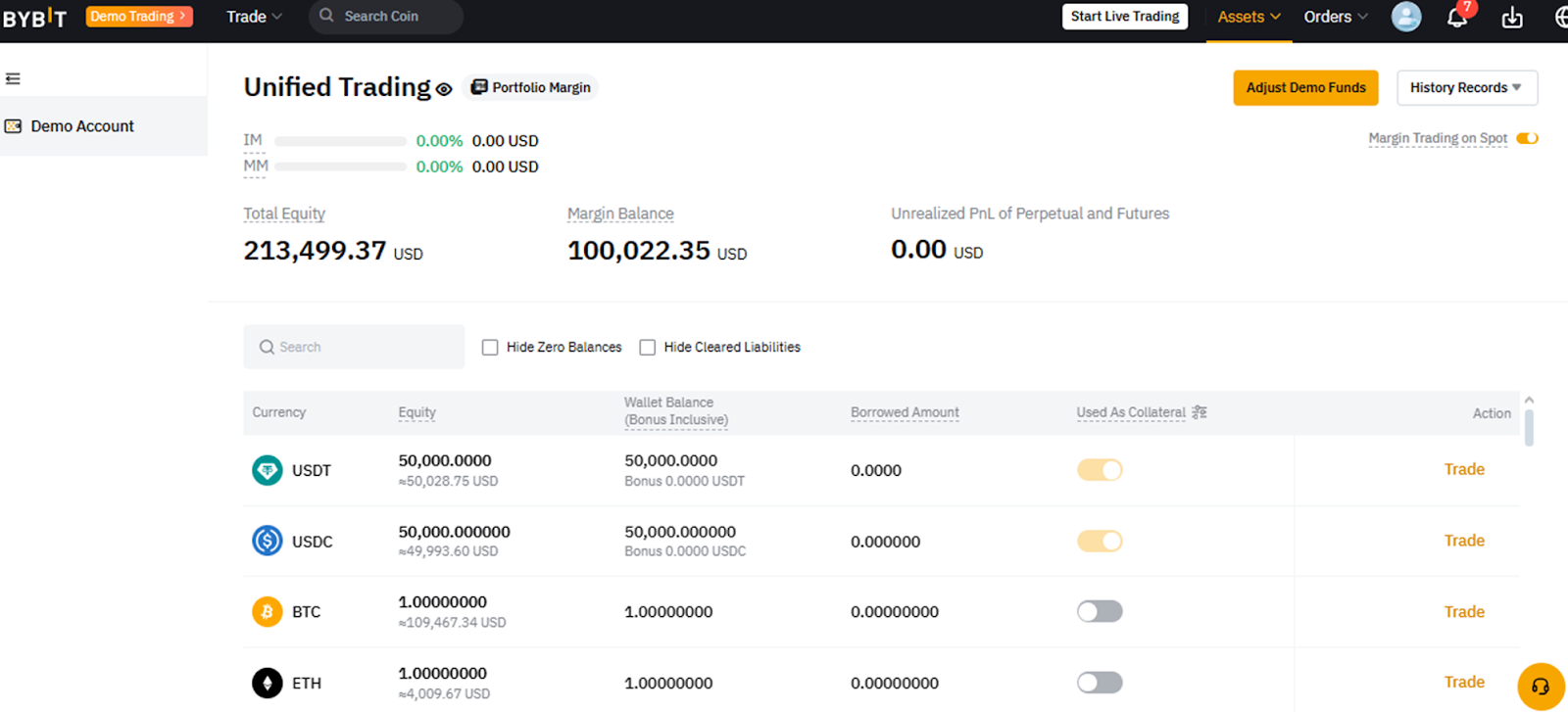Disable USDC as collateral
This screenshot has height=712, width=1568.
pyautogui.click(x=1100, y=541)
